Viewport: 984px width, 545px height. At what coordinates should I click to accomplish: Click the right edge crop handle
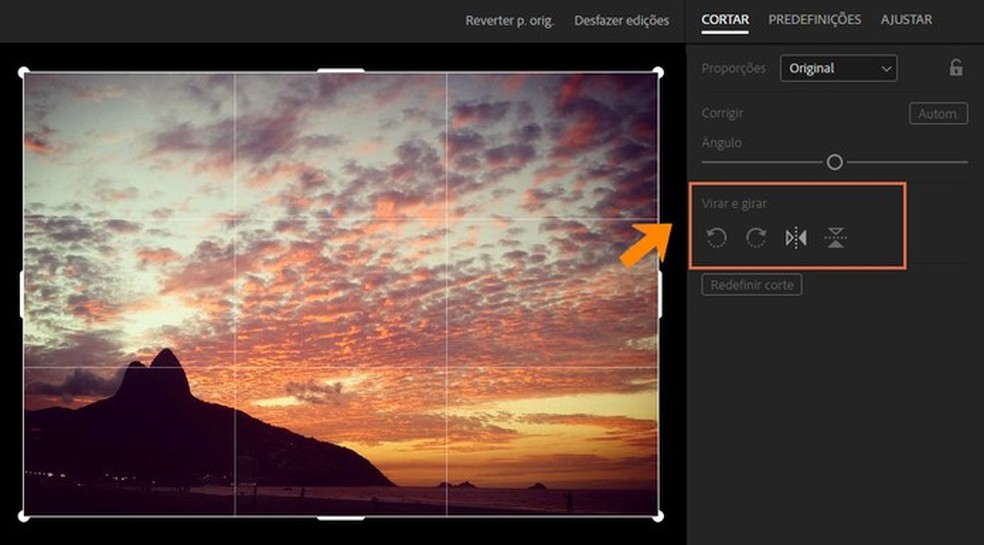coord(659,294)
